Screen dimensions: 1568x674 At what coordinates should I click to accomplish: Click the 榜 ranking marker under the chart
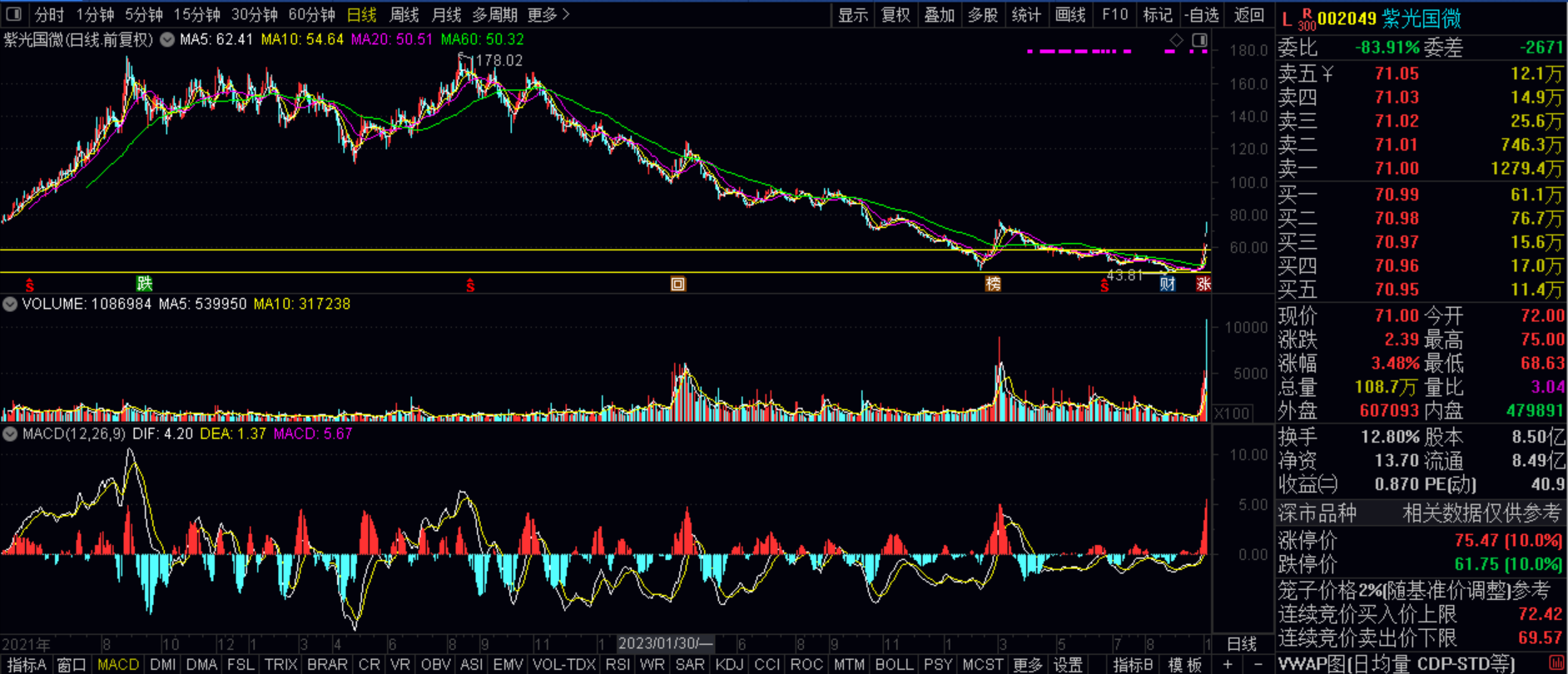[x=993, y=284]
